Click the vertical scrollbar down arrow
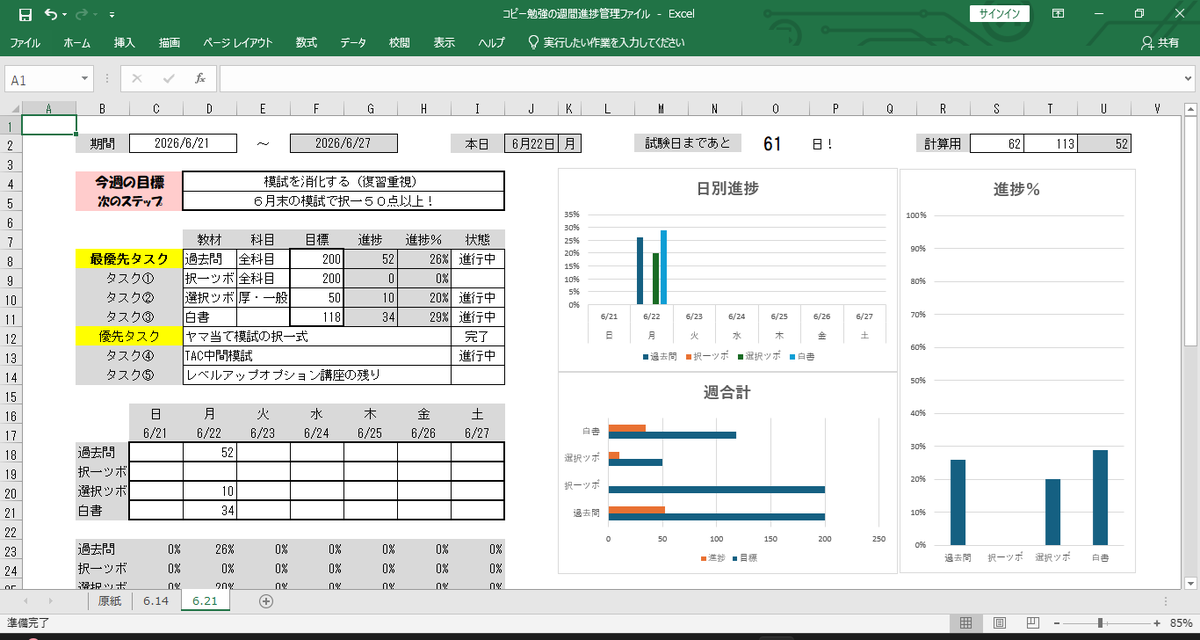The width and height of the screenshot is (1200, 640). pos(1191,583)
